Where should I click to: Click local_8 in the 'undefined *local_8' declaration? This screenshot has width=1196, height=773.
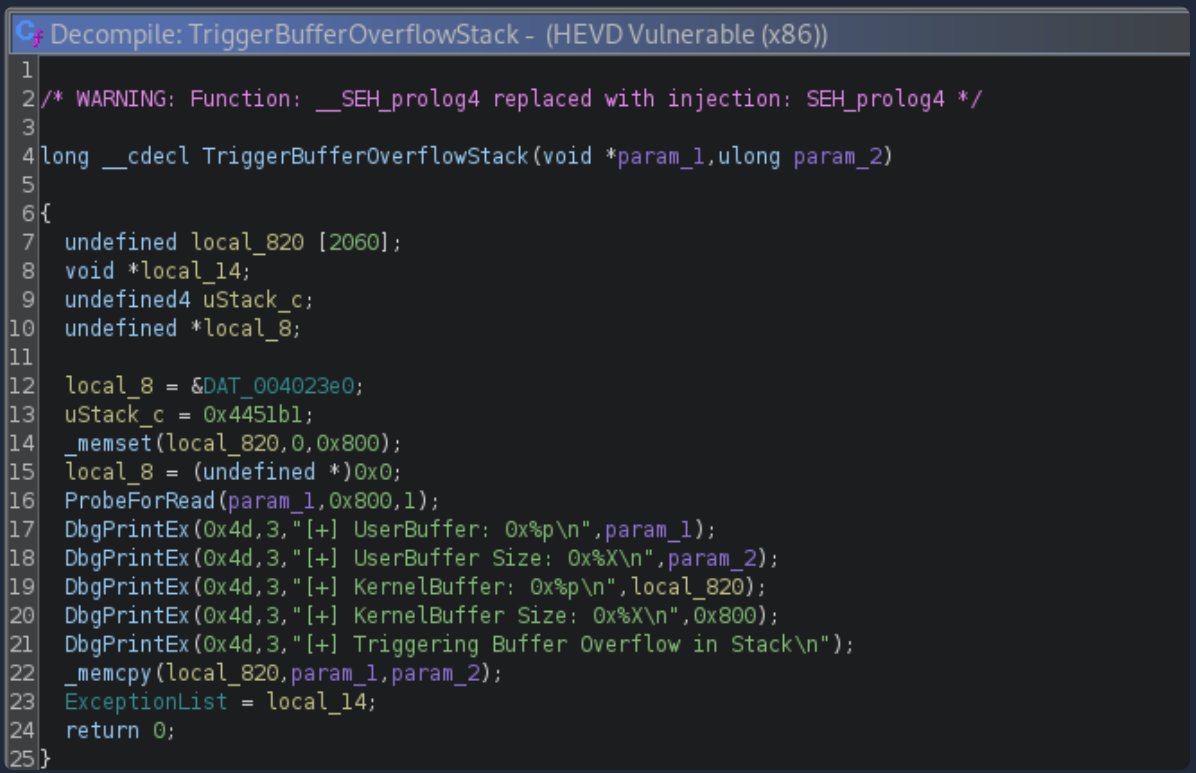pyautogui.click(x=247, y=329)
